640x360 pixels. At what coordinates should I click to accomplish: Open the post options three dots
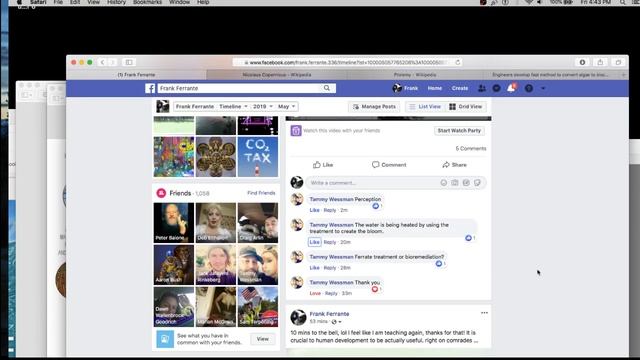click(x=484, y=313)
